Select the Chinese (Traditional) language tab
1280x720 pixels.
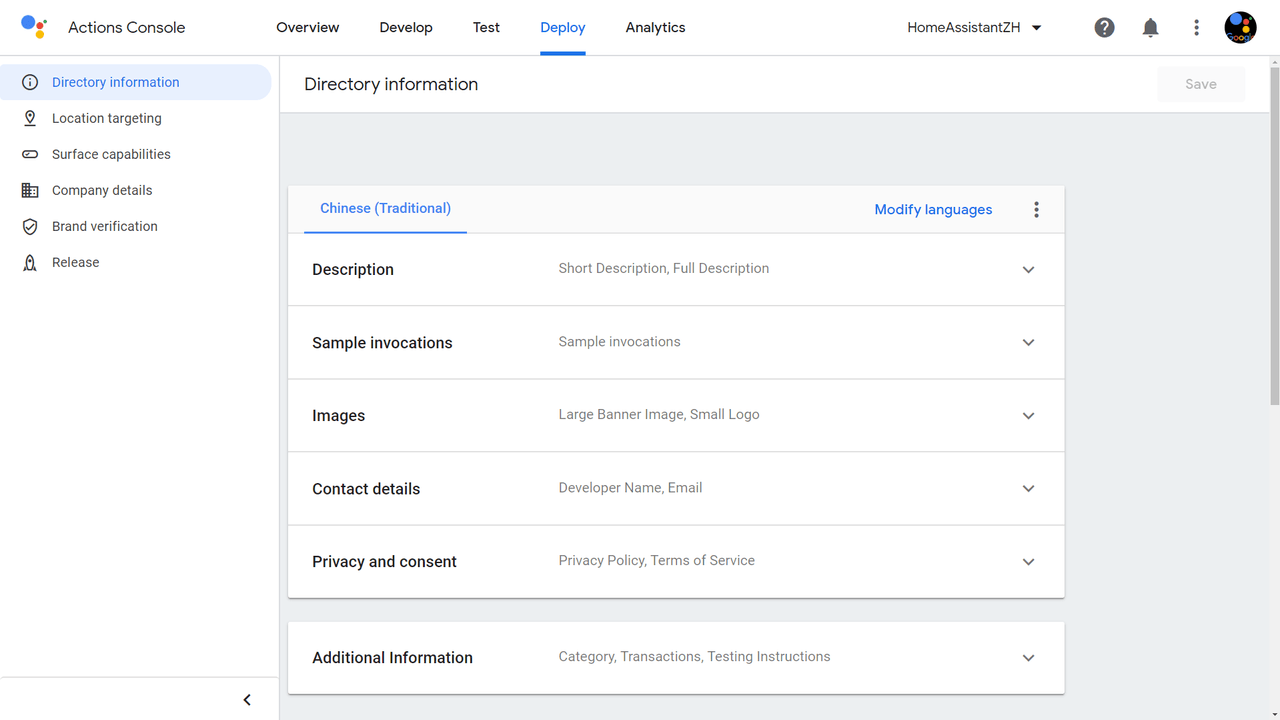(x=385, y=209)
